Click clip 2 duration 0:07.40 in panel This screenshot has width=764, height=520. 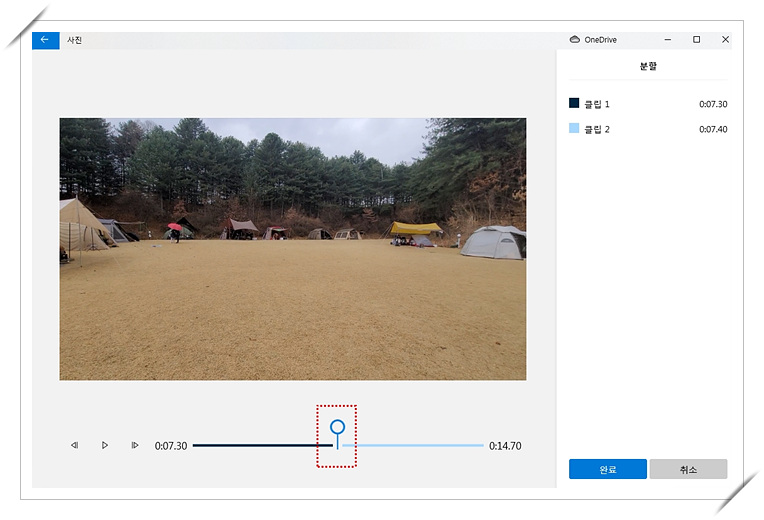coord(713,130)
